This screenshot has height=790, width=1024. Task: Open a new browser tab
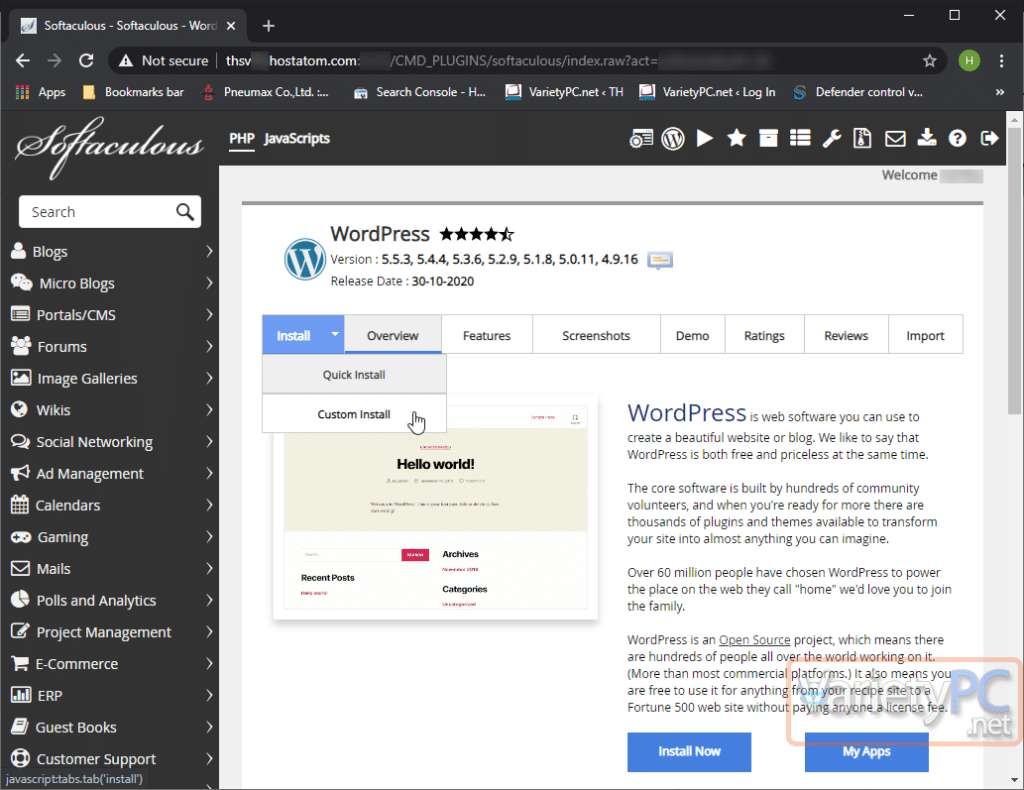[268, 25]
